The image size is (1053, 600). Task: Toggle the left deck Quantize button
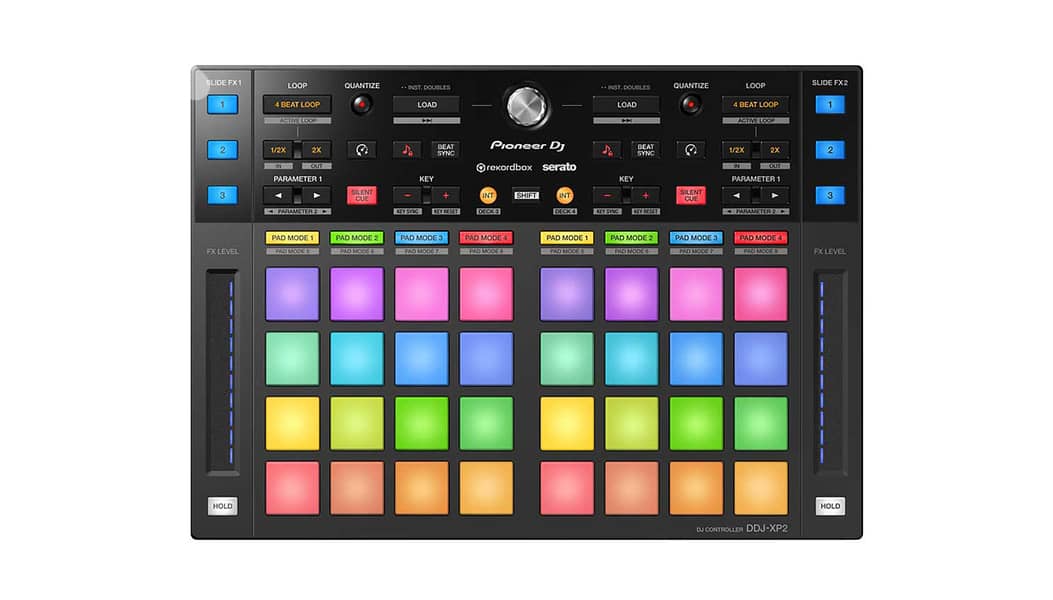tap(362, 105)
